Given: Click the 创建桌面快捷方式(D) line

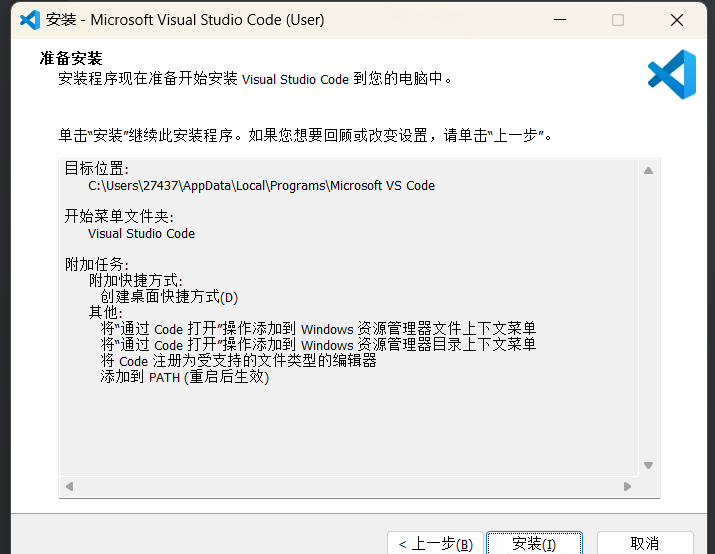Looking at the screenshot, I should 169,297.
